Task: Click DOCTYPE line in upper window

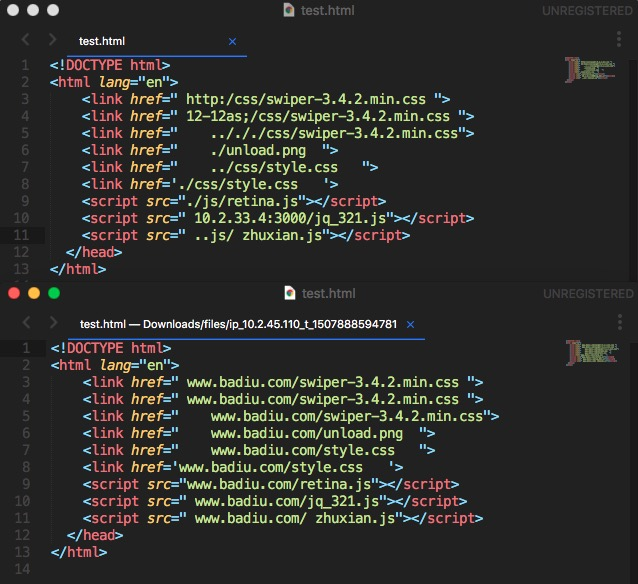Action: pyautogui.click(x=110, y=65)
